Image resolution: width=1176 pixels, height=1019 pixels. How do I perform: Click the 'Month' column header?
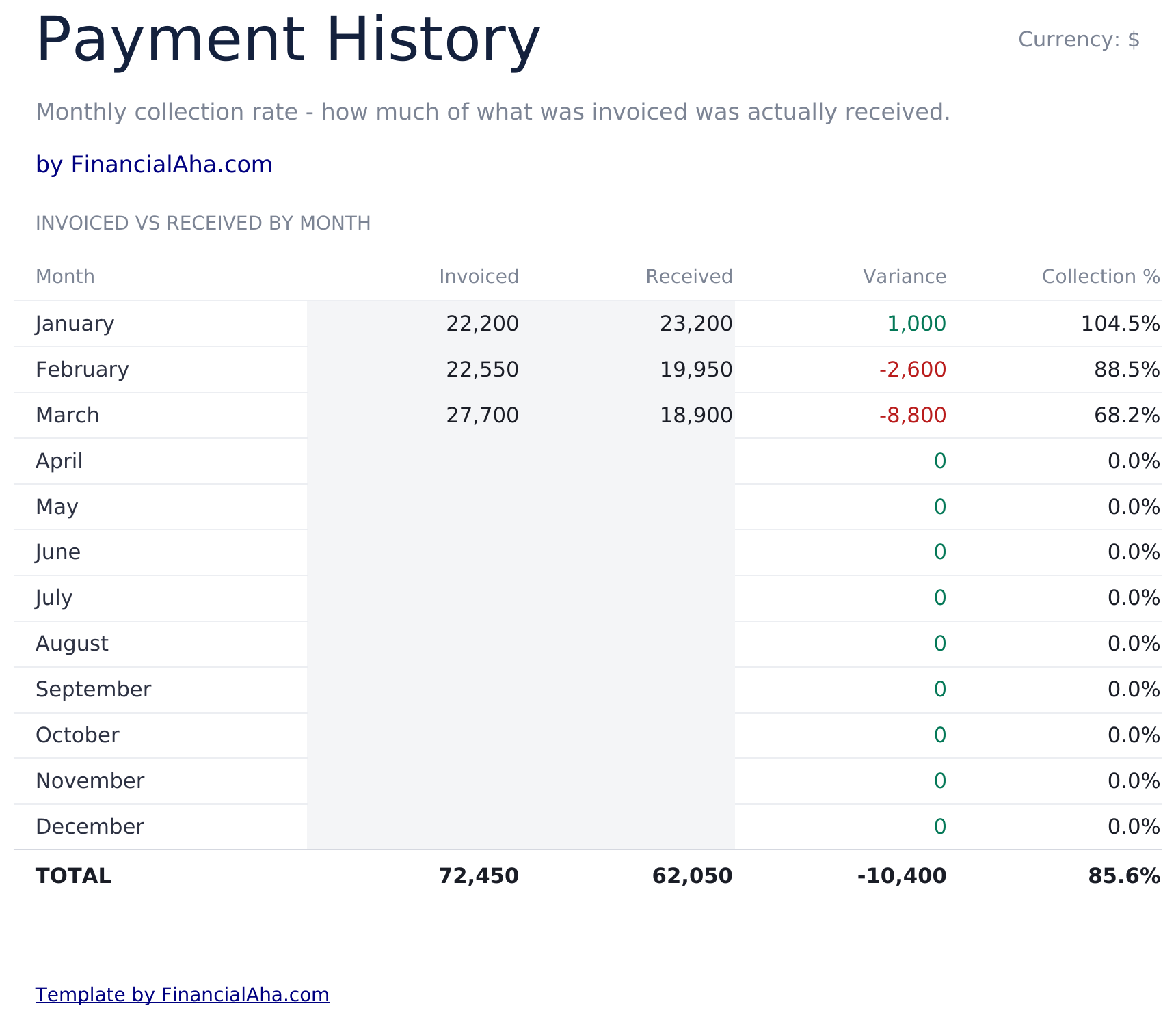click(x=65, y=277)
